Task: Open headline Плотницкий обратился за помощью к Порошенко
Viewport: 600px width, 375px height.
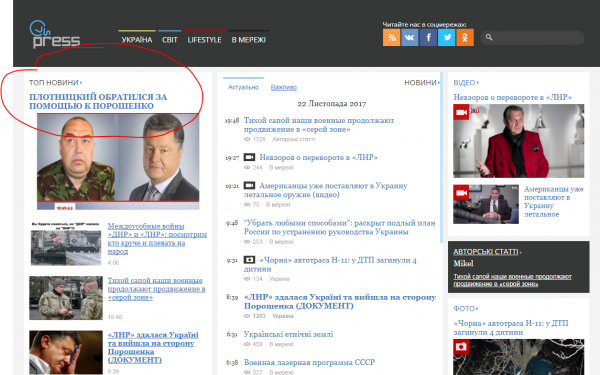Action: point(98,101)
